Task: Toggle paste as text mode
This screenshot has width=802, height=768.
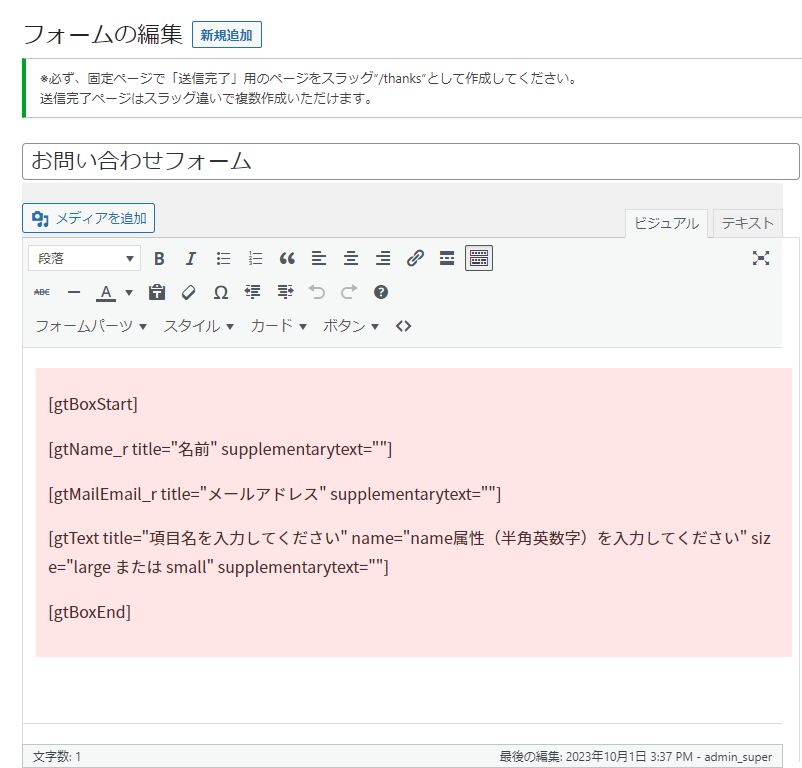Action: [x=157, y=292]
